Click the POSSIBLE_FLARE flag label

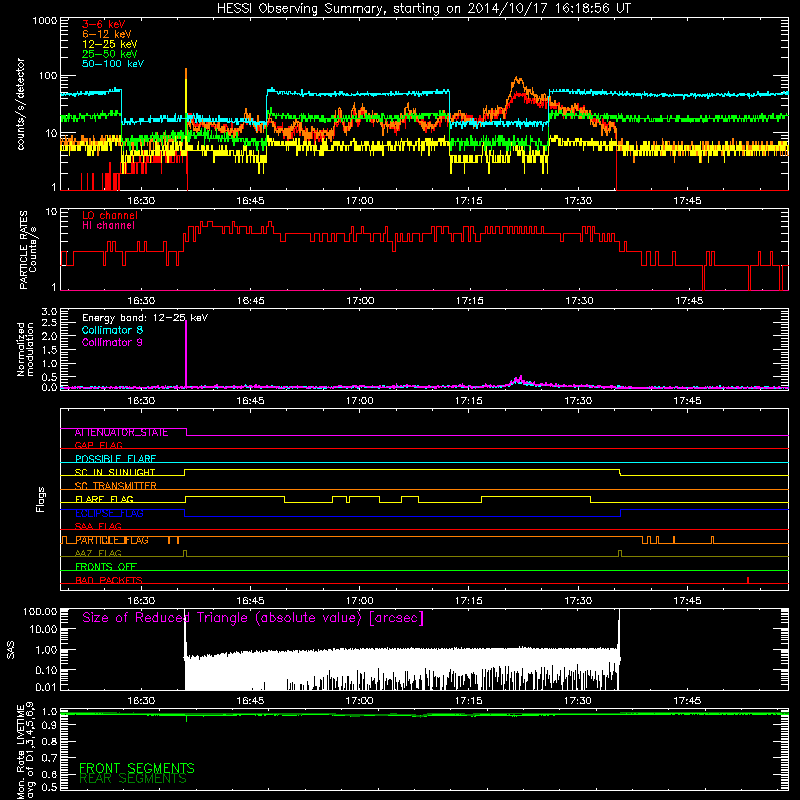[x=115, y=459]
